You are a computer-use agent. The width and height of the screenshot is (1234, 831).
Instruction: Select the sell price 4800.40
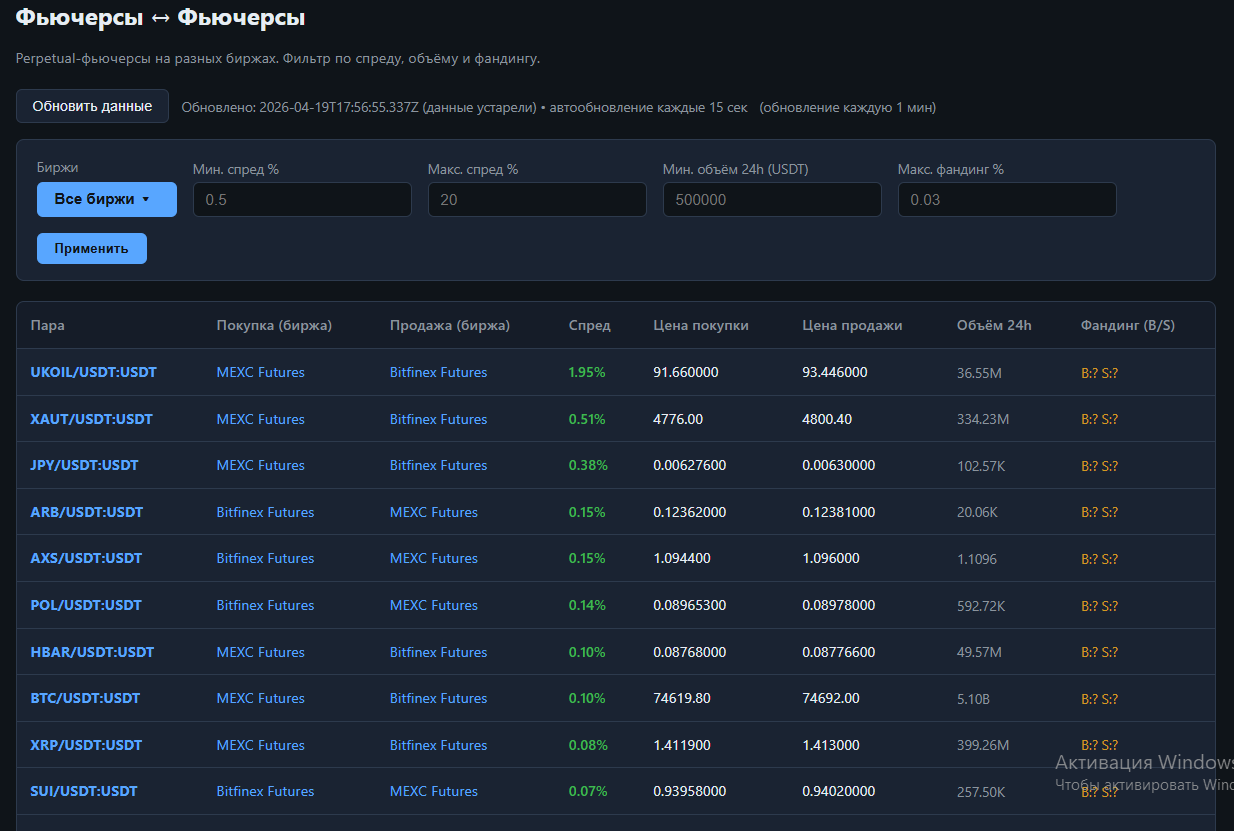[x=827, y=419]
